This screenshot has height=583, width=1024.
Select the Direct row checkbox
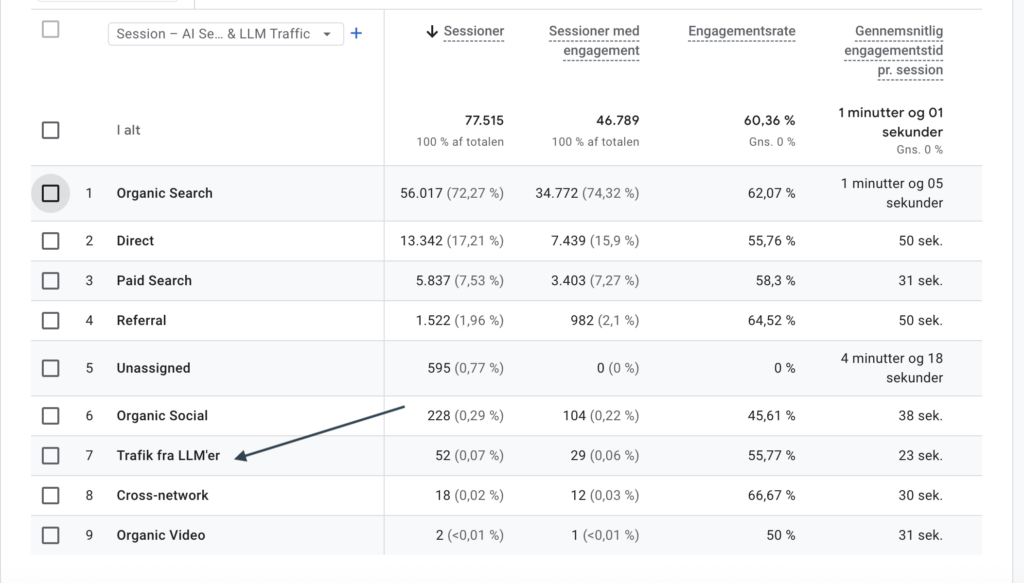50,241
